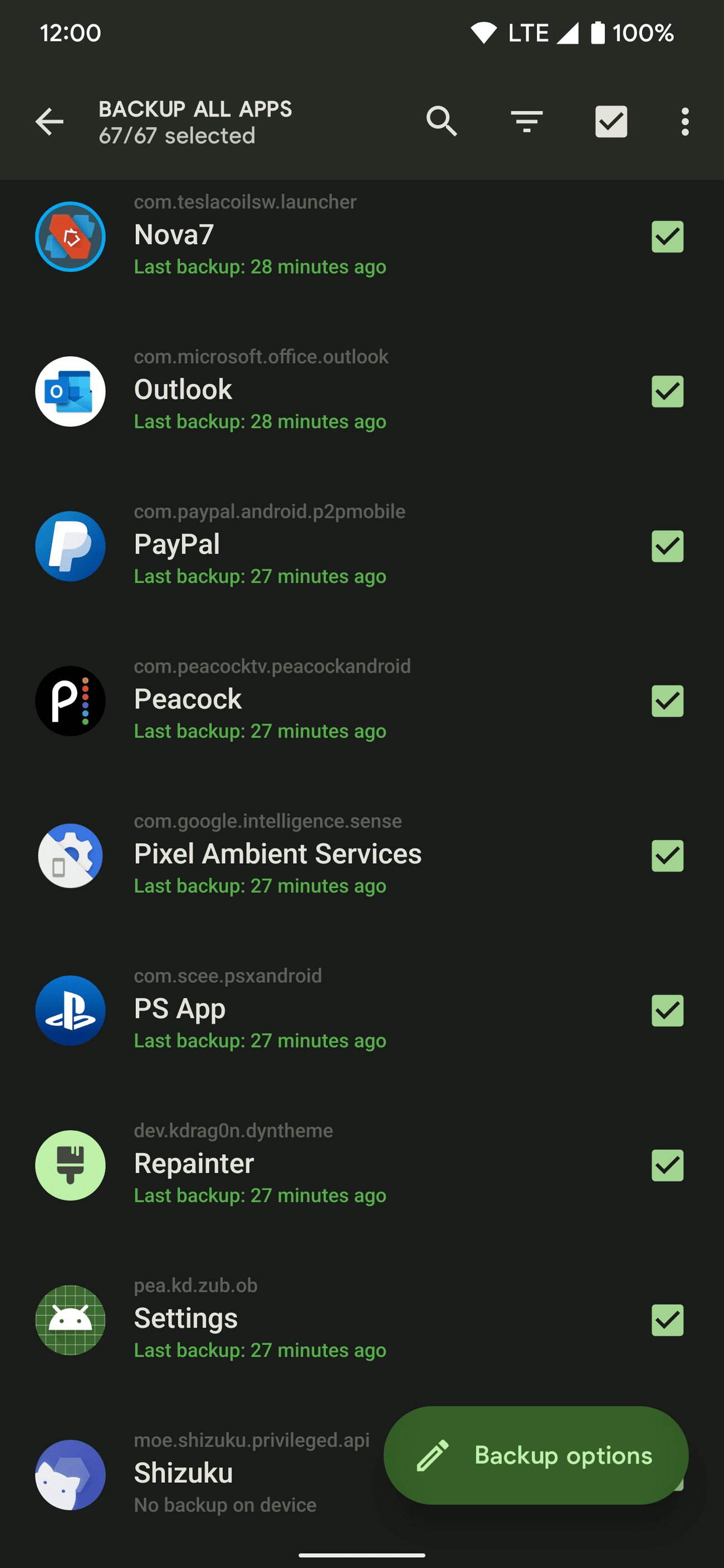The width and height of the screenshot is (724, 1568).
Task: Tap the PayPal app icon
Action: tap(71, 546)
